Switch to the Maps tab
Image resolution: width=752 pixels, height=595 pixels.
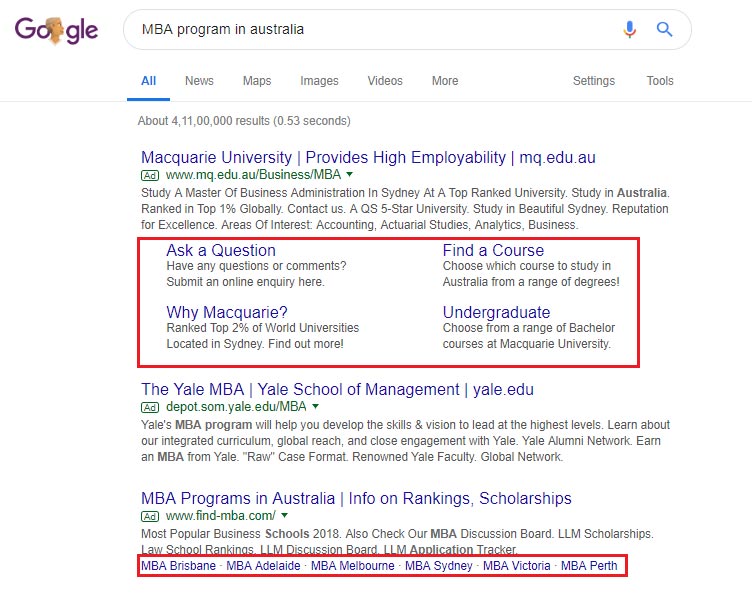pyautogui.click(x=257, y=81)
